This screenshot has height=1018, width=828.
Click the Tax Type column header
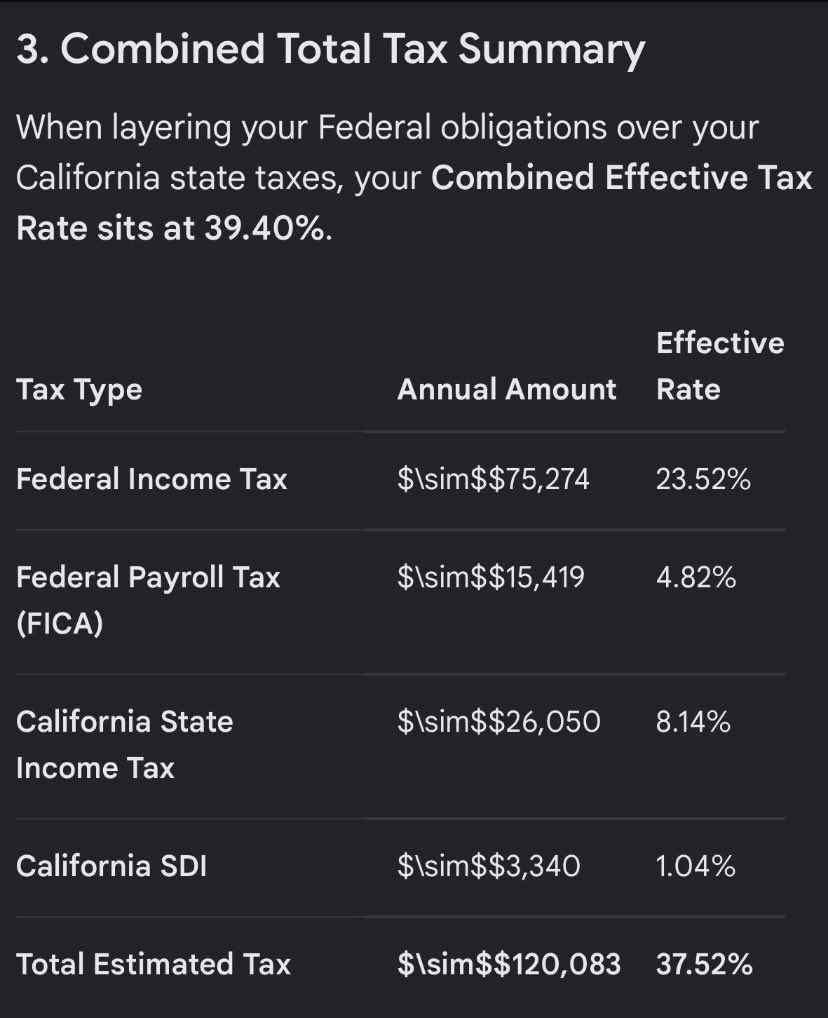[79, 390]
